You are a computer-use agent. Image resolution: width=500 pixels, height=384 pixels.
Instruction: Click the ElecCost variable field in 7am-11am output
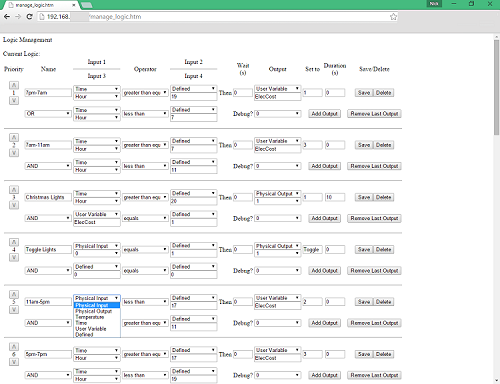[x=277, y=149]
